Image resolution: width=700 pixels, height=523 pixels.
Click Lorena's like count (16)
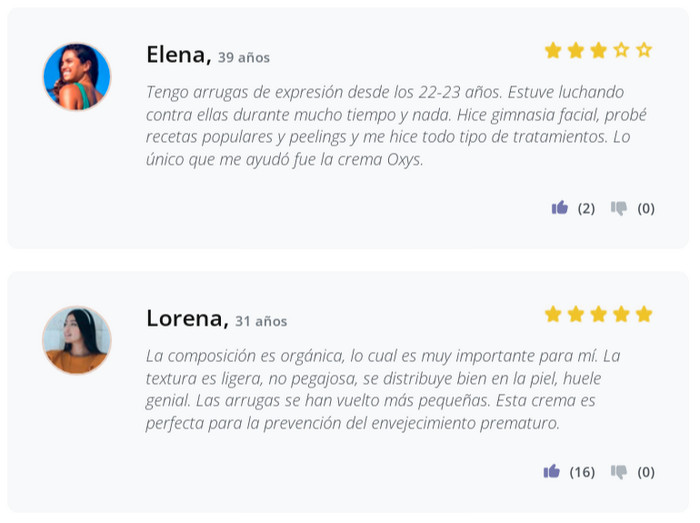point(582,472)
